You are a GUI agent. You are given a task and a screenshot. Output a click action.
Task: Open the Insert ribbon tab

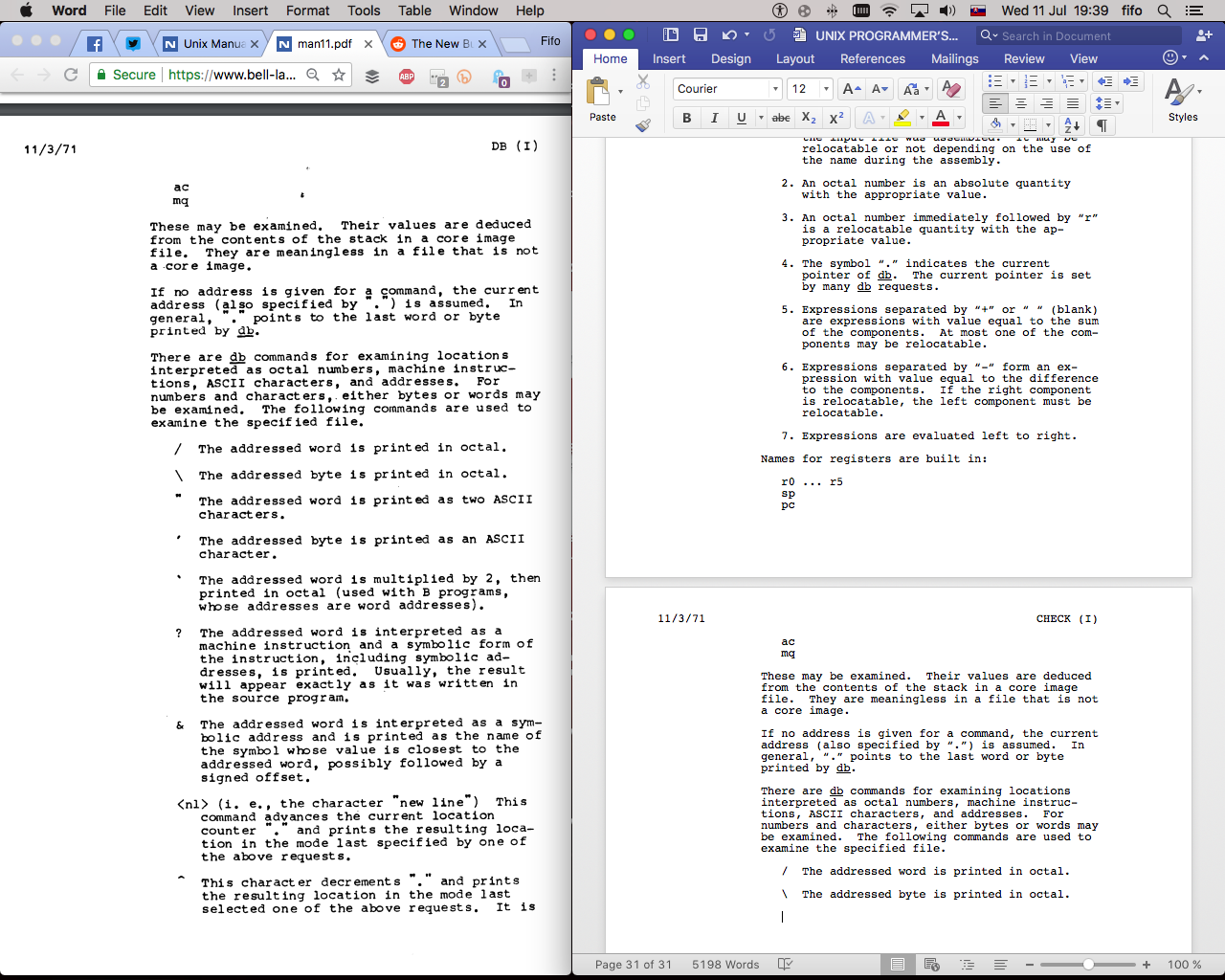pos(669,58)
